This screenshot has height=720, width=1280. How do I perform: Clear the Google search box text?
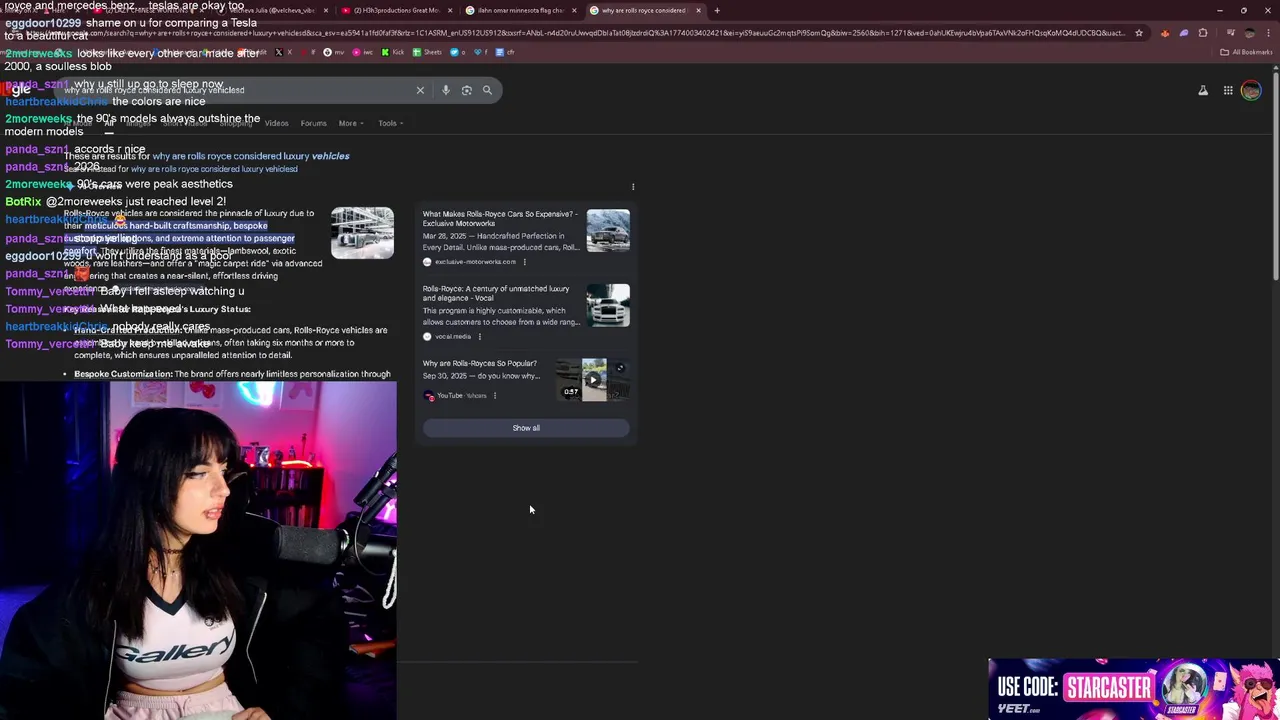(x=420, y=90)
